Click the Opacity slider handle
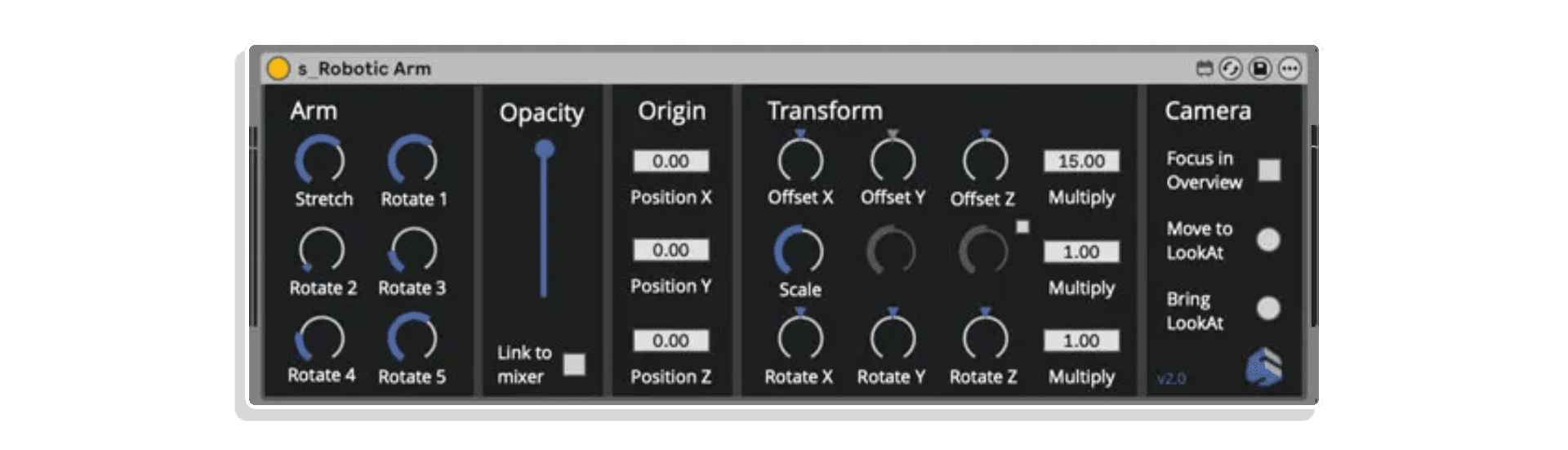This screenshot has width=1568, height=450. click(x=545, y=149)
